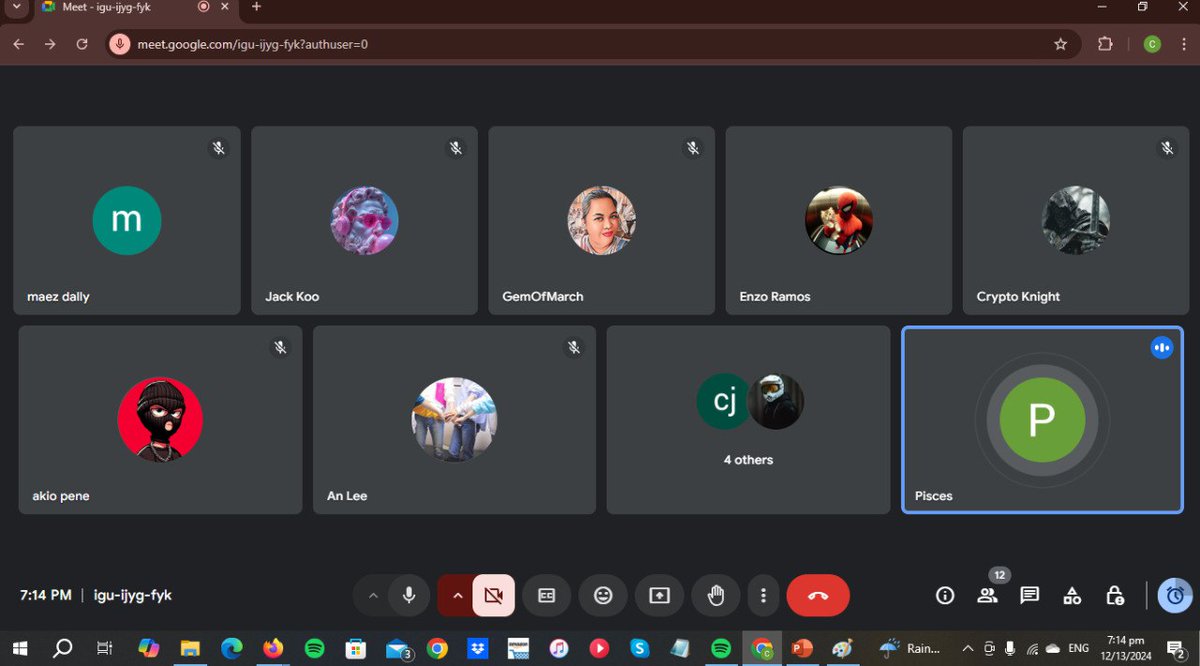Go back to the previous page
The width and height of the screenshot is (1200, 666).
click(x=18, y=44)
